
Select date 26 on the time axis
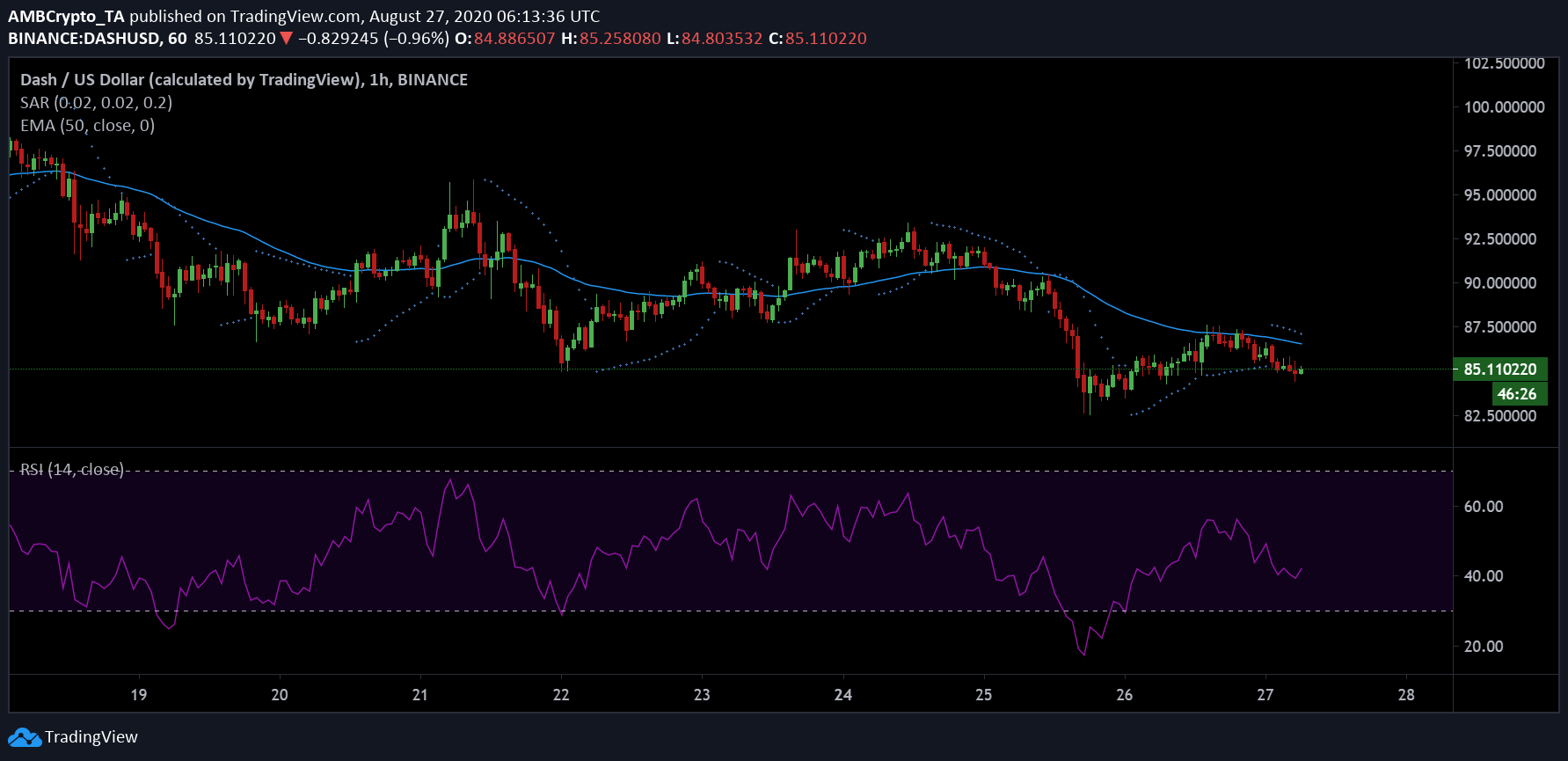tap(1124, 695)
